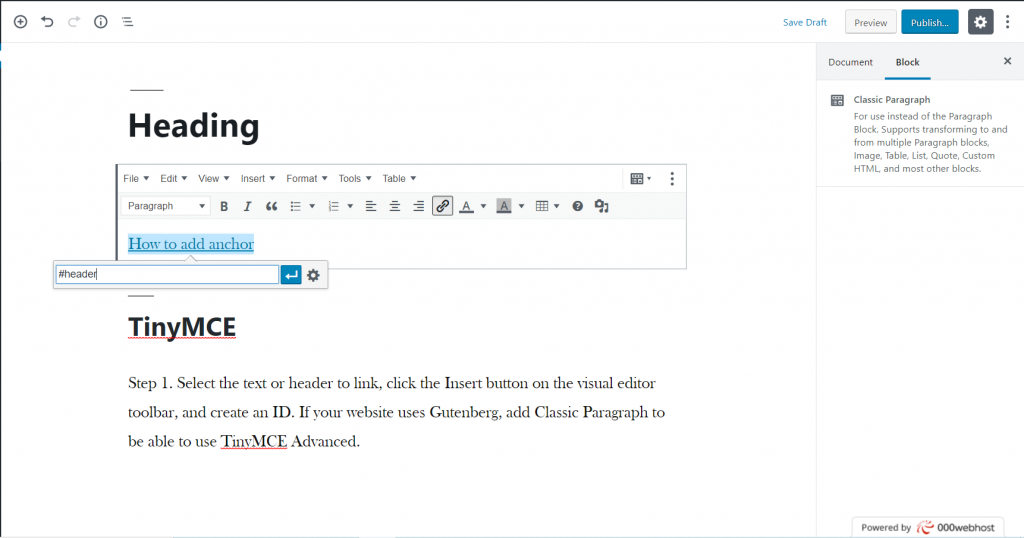Screen dimensions: 1024x538
Task: Redo the last action
Action: (74, 22)
